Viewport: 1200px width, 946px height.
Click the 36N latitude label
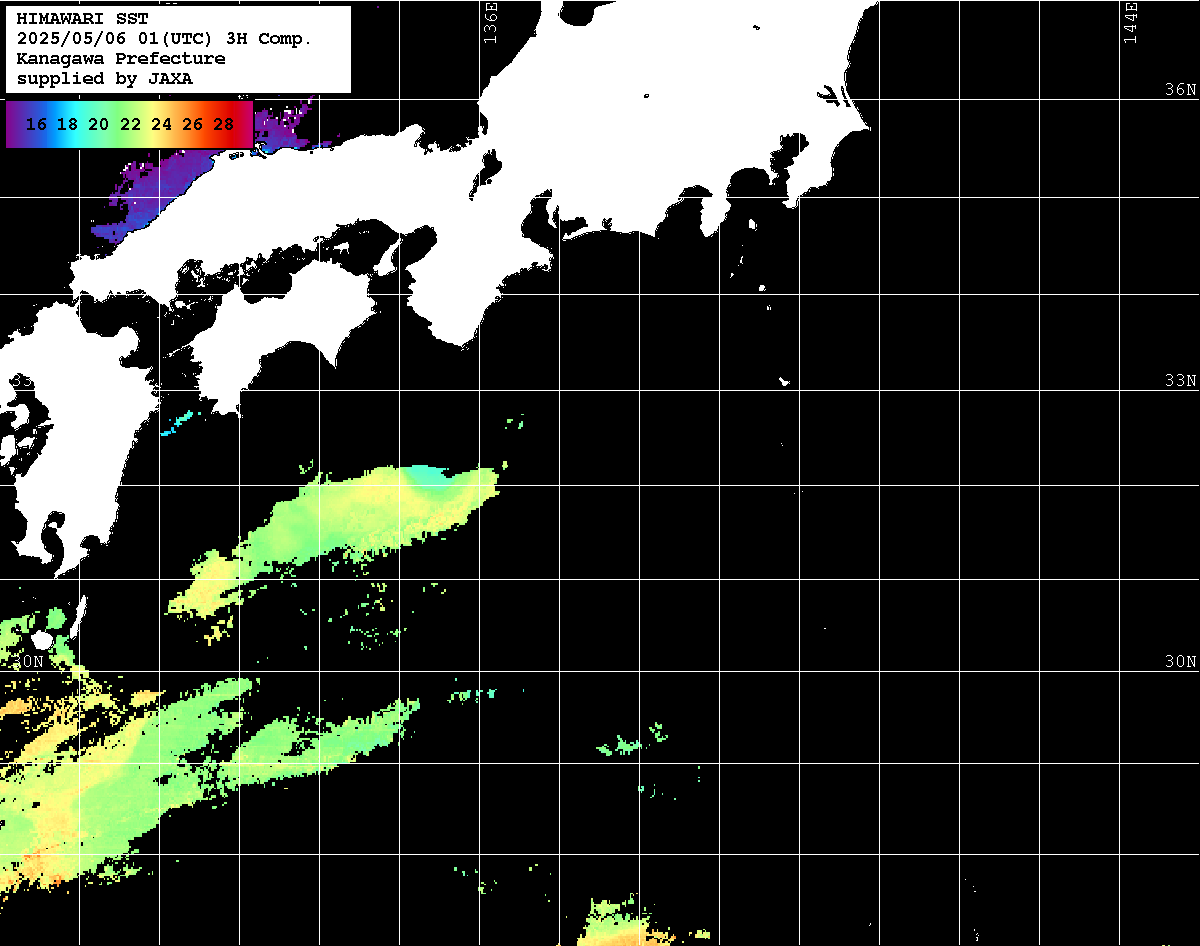point(1180,89)
